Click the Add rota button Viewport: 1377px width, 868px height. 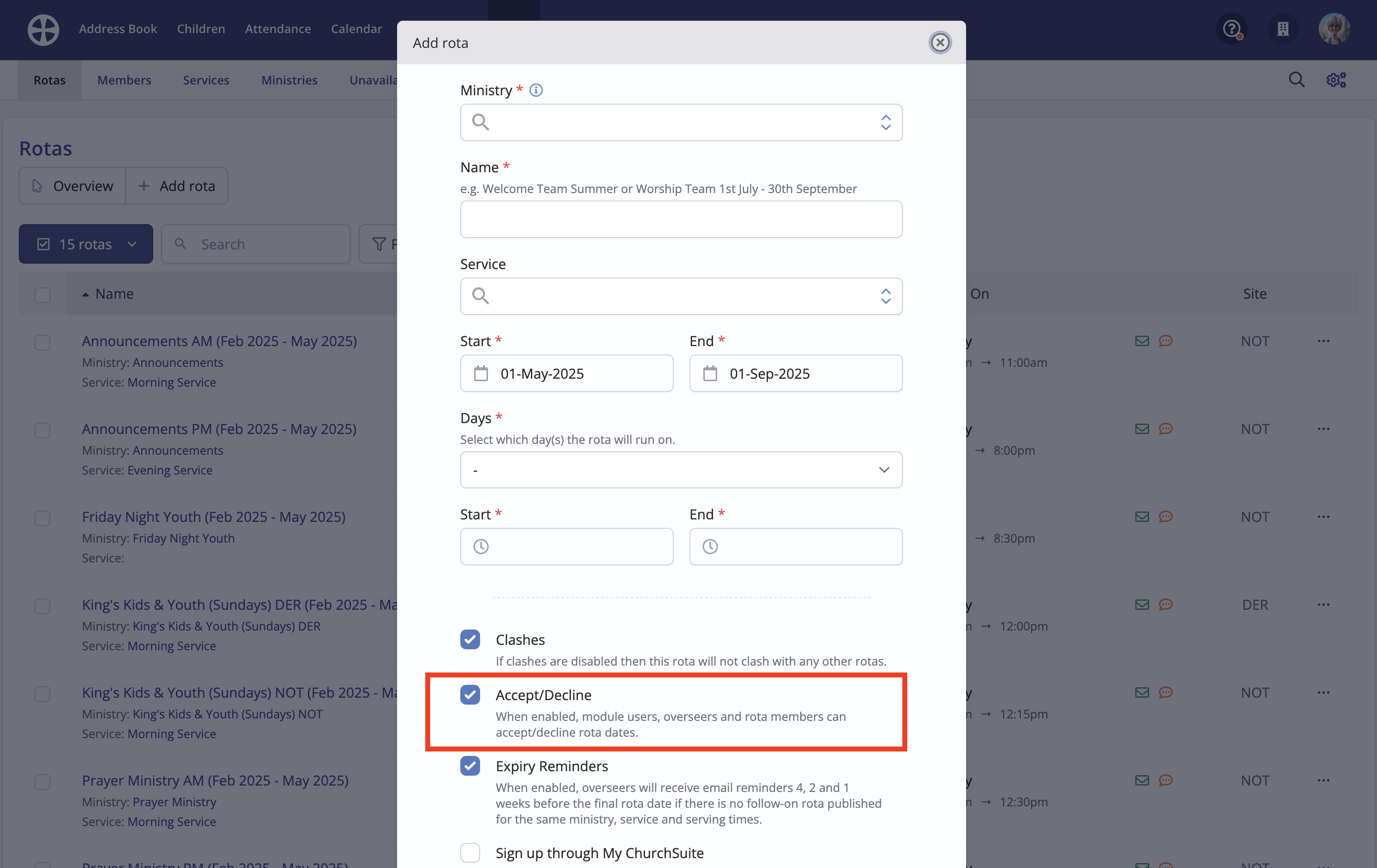point(177,186)
